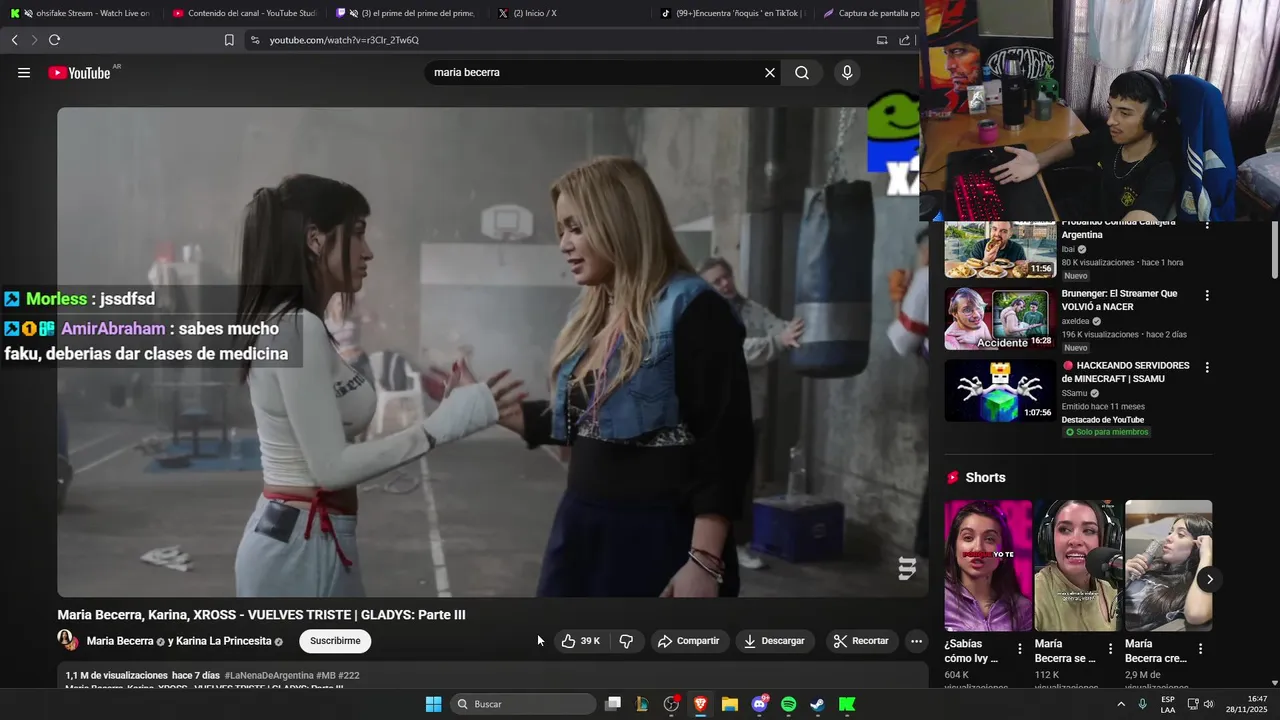Like the video showing 39 K
Image resolution: width=1280 pixels, height=720 pixels.
click(581, 641)
